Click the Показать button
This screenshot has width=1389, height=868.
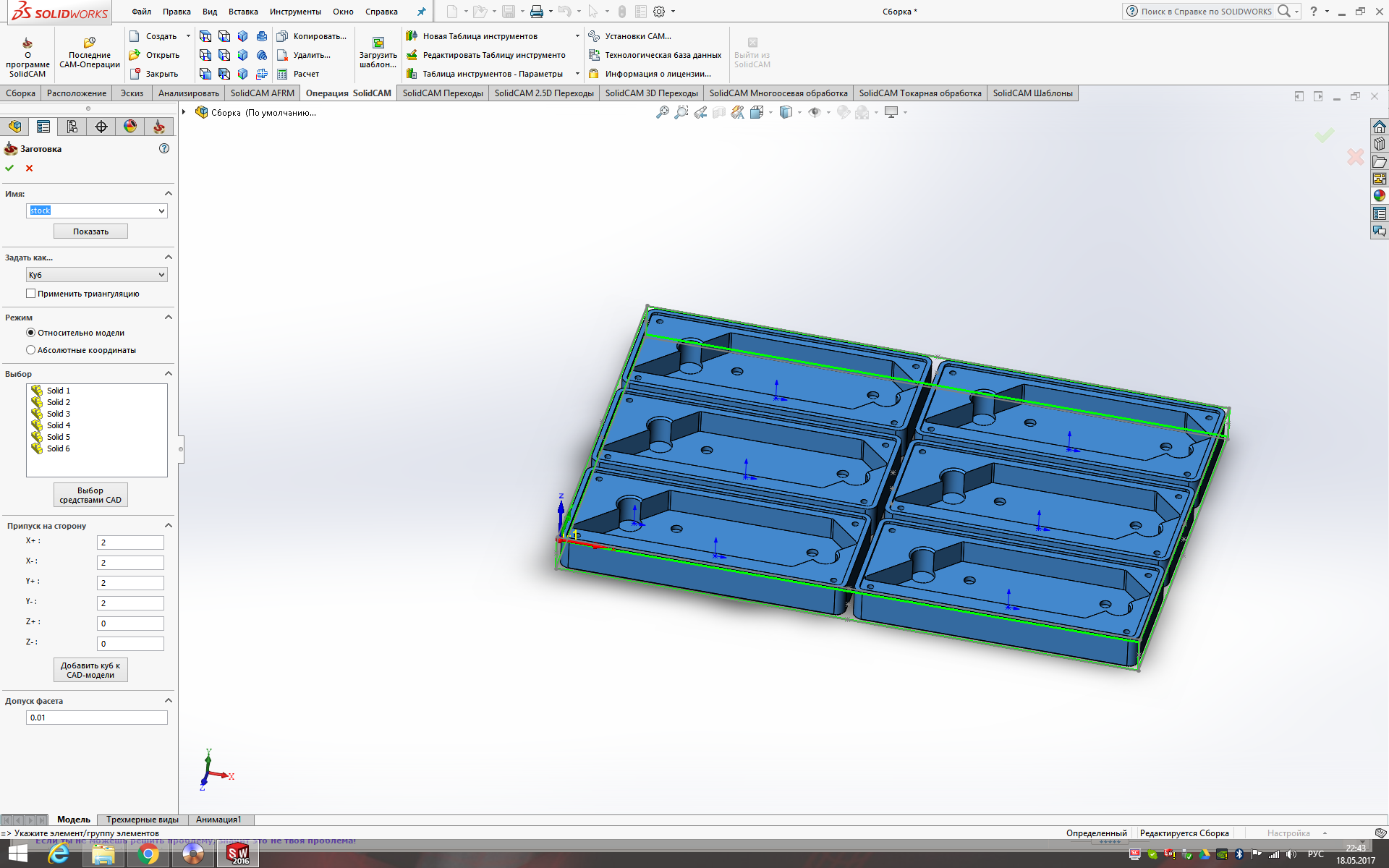(x=90, y=231)
